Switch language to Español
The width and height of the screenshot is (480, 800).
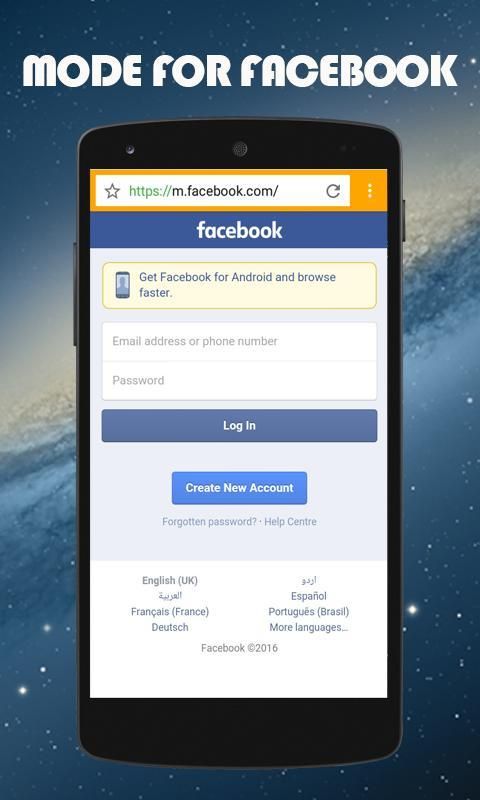[309, 596]
